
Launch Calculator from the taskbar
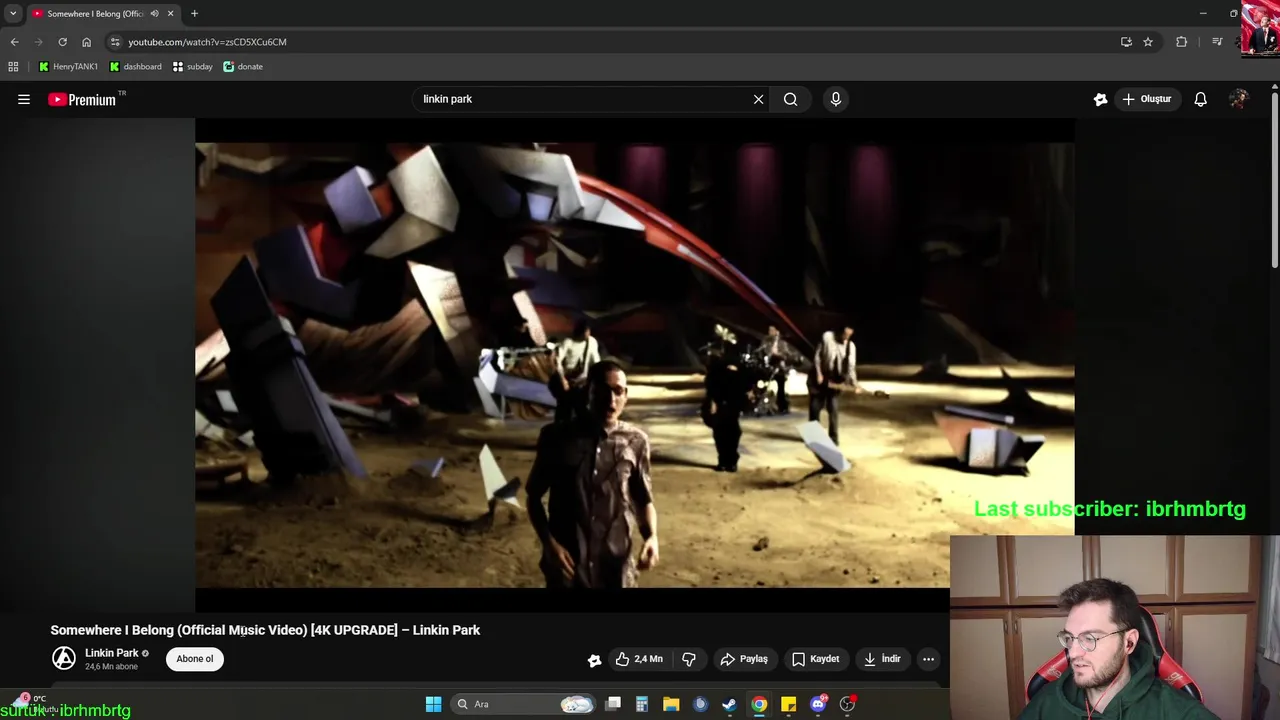pyautogui.click(x=642, y=704)
